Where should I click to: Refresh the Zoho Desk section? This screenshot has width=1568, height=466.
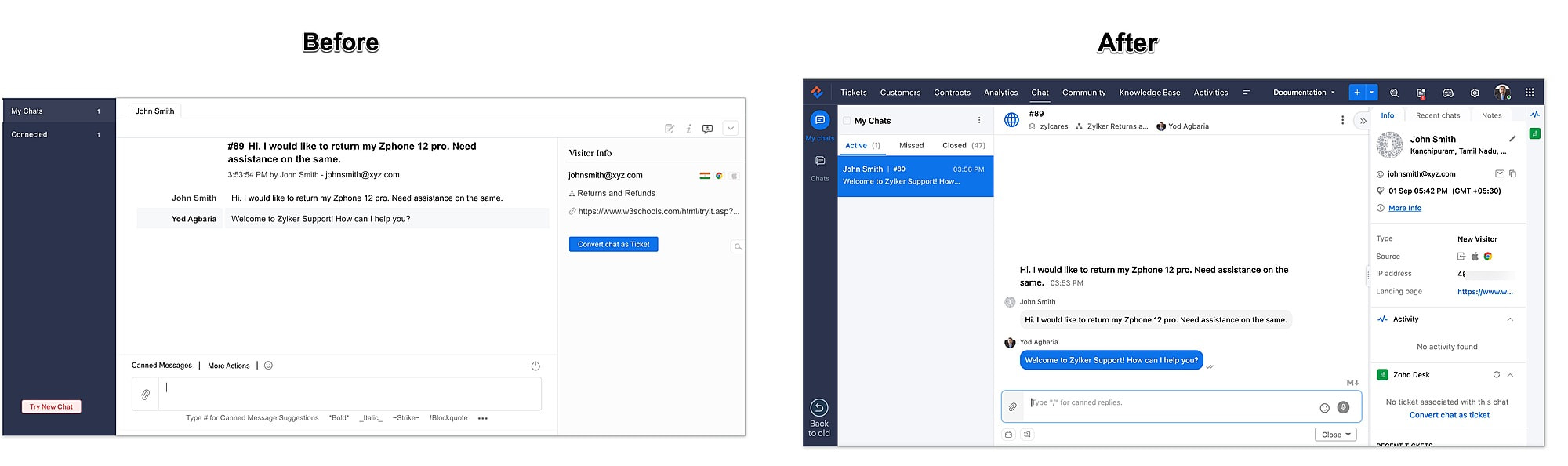[x=1497, y=375]
